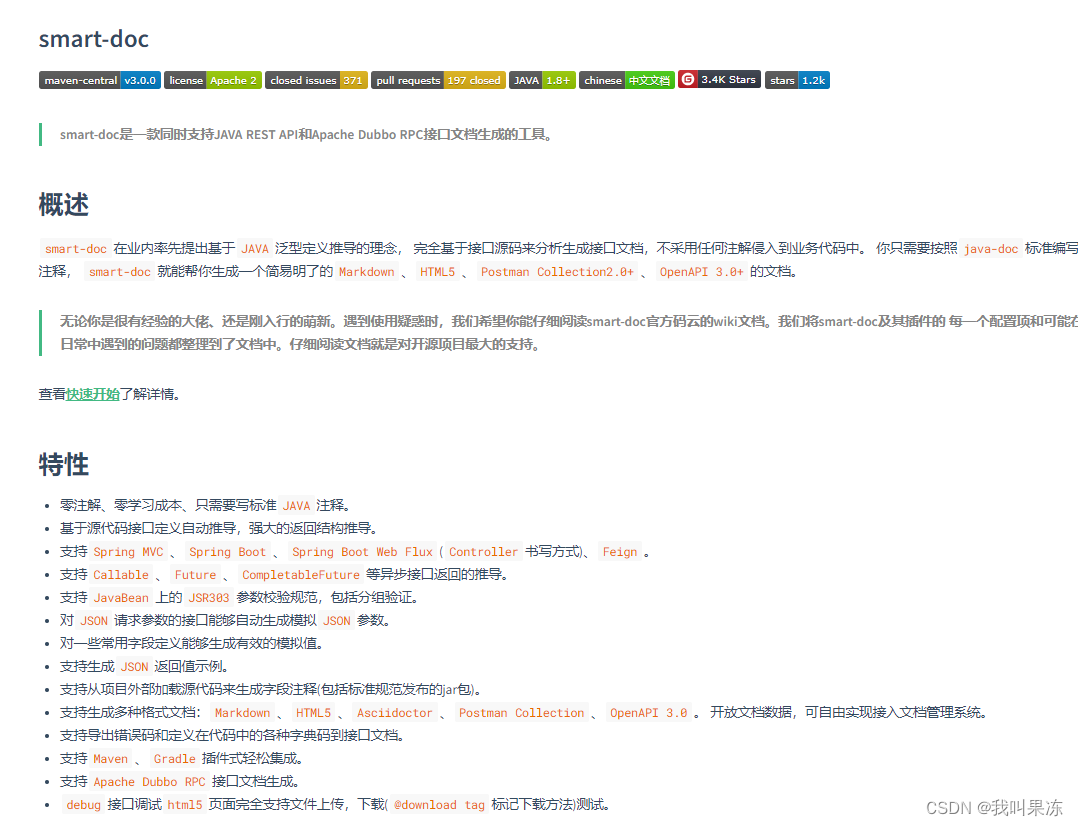Click the bullet 基于源代码接口定义自动推导

pos(219,528)
